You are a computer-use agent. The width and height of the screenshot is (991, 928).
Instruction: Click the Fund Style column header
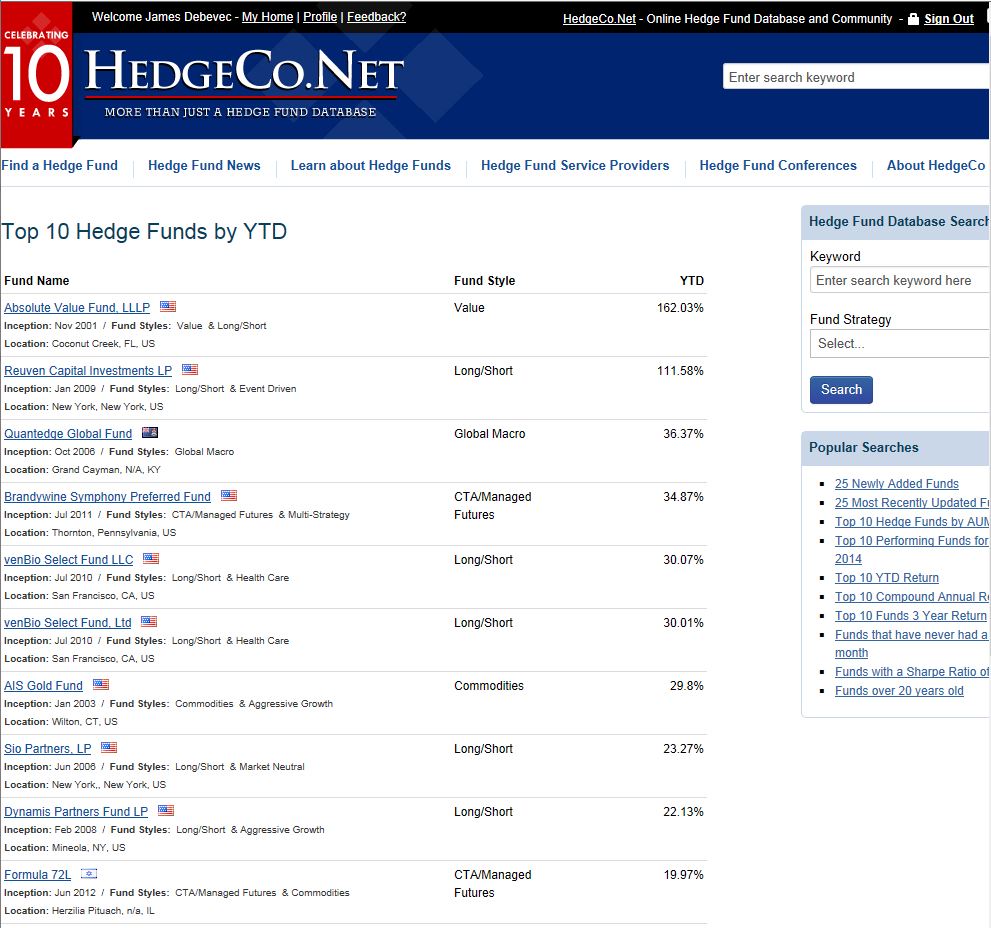tap(484, 281)
